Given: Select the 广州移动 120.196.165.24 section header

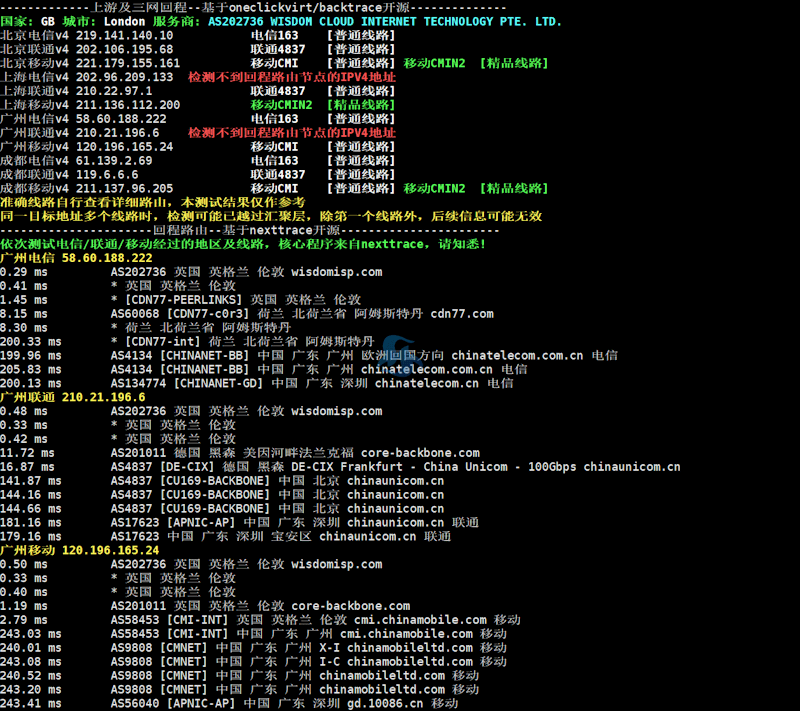Looking at the screenshot, I should (x=79, y=550).
